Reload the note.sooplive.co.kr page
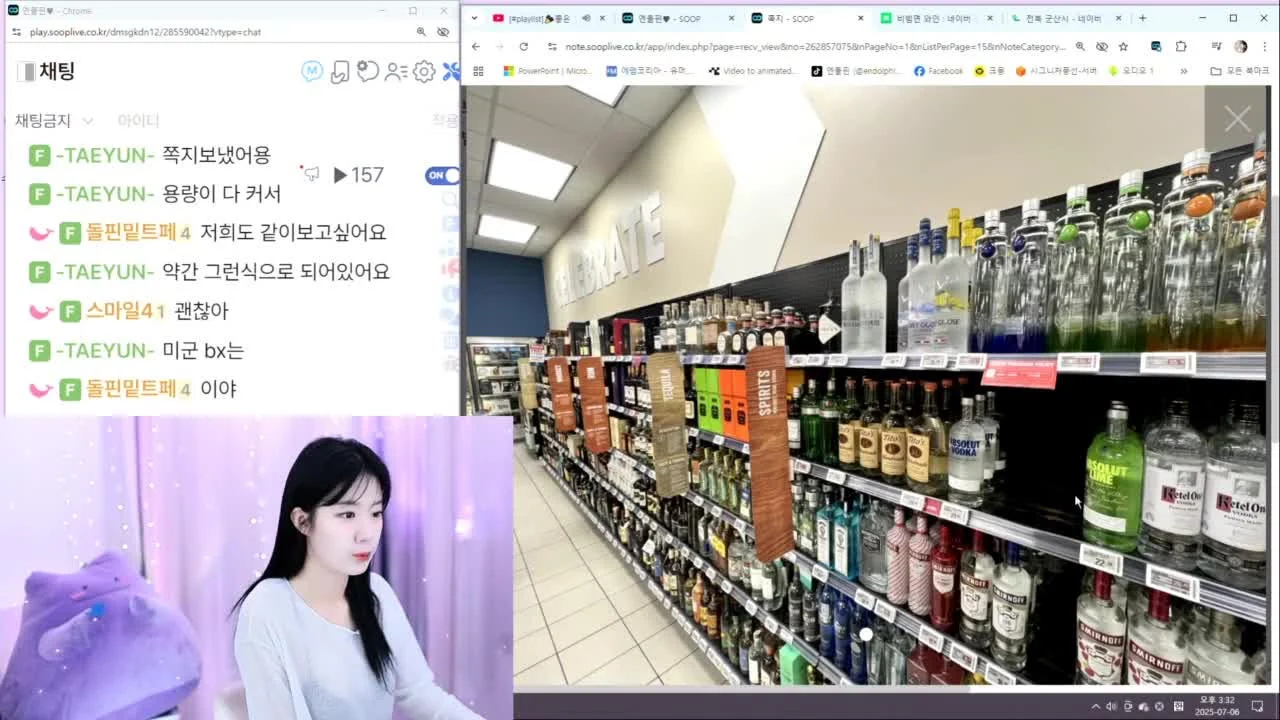The width and height of the screenshot is (1280, 720). coord(523,46)
